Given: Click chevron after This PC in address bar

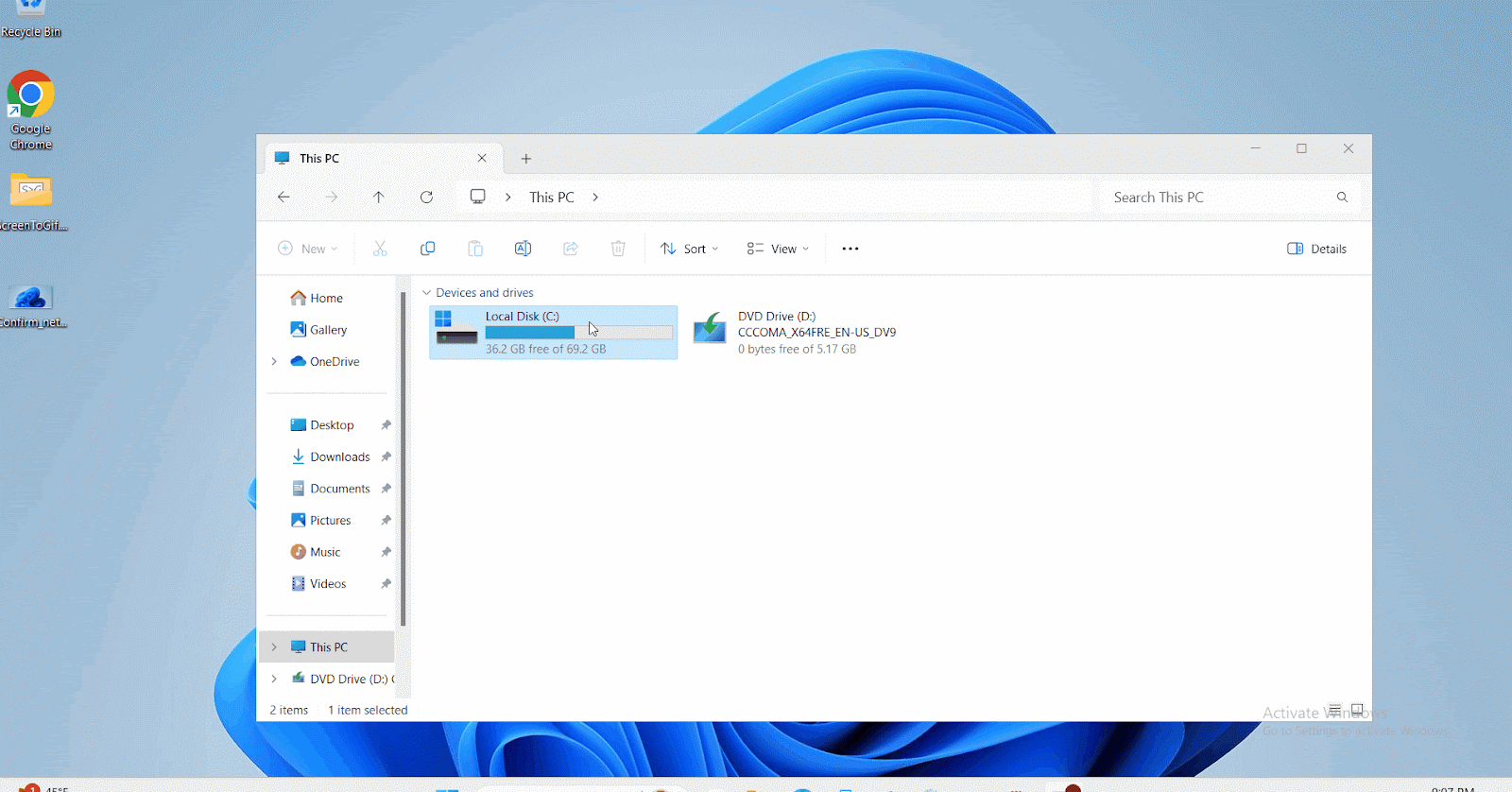Looking at the screenshot, I should pos(595,197).
